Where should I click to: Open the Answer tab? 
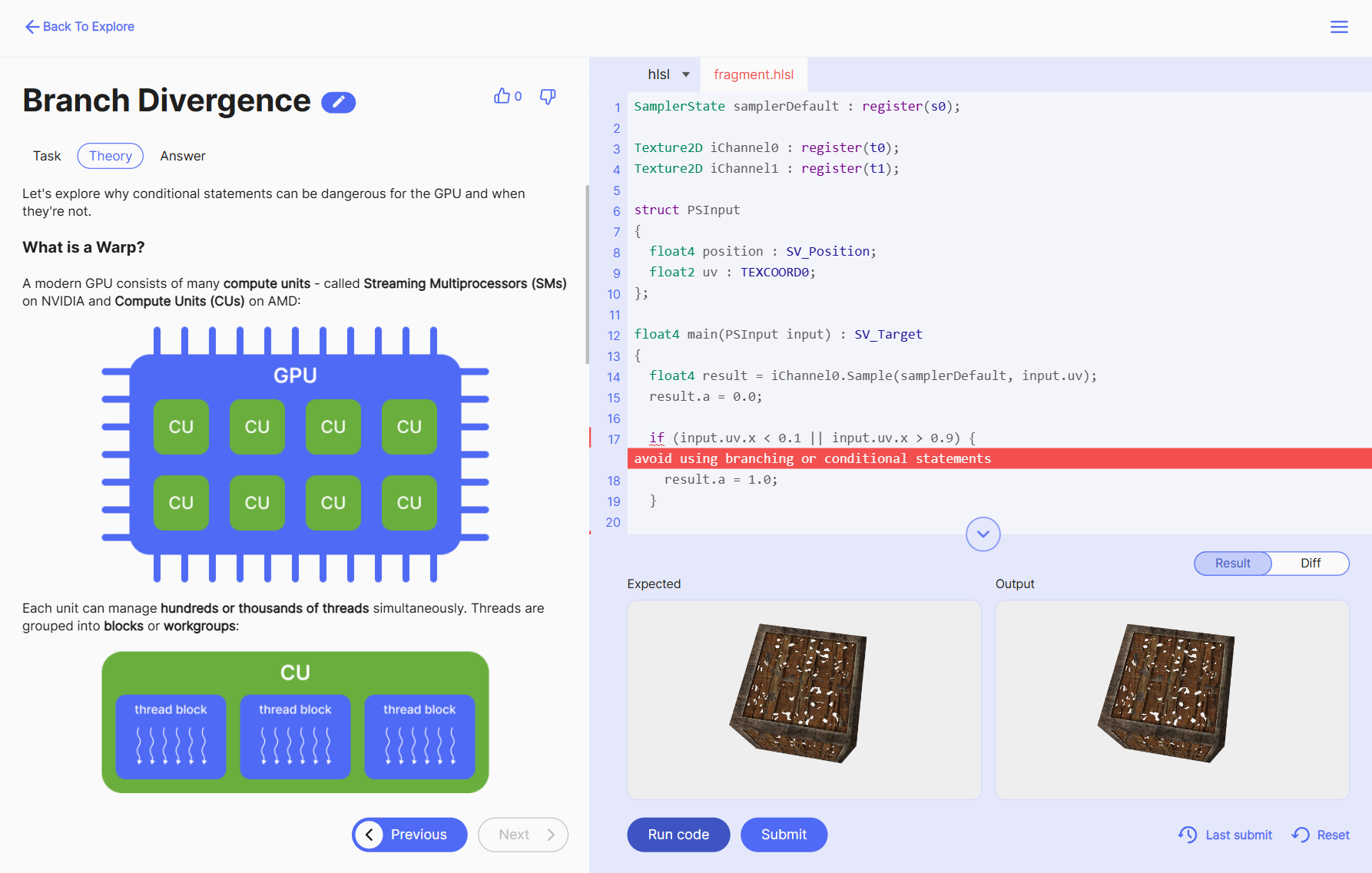[182, 156]
